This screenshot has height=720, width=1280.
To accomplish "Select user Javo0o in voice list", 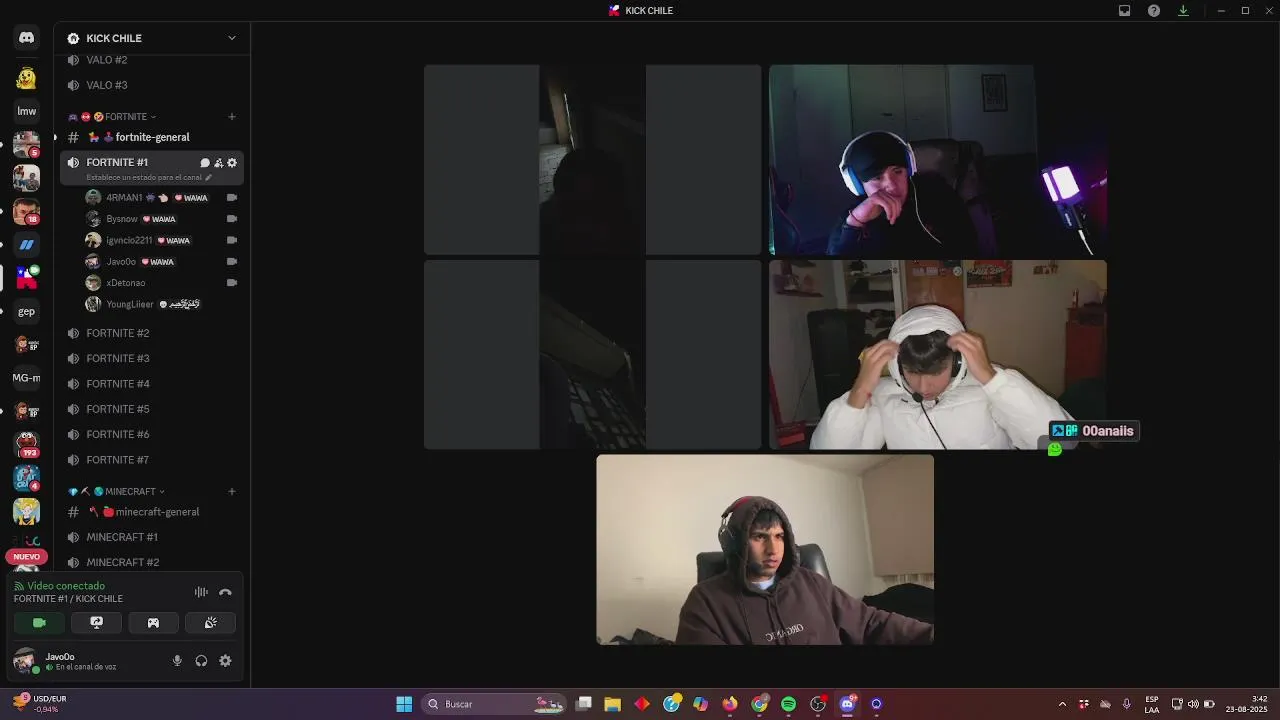I will 162,262.
